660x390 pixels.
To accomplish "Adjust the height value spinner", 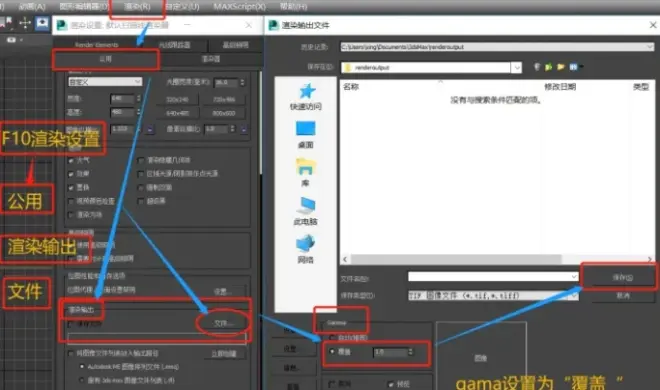I will [x=138, y=112].
